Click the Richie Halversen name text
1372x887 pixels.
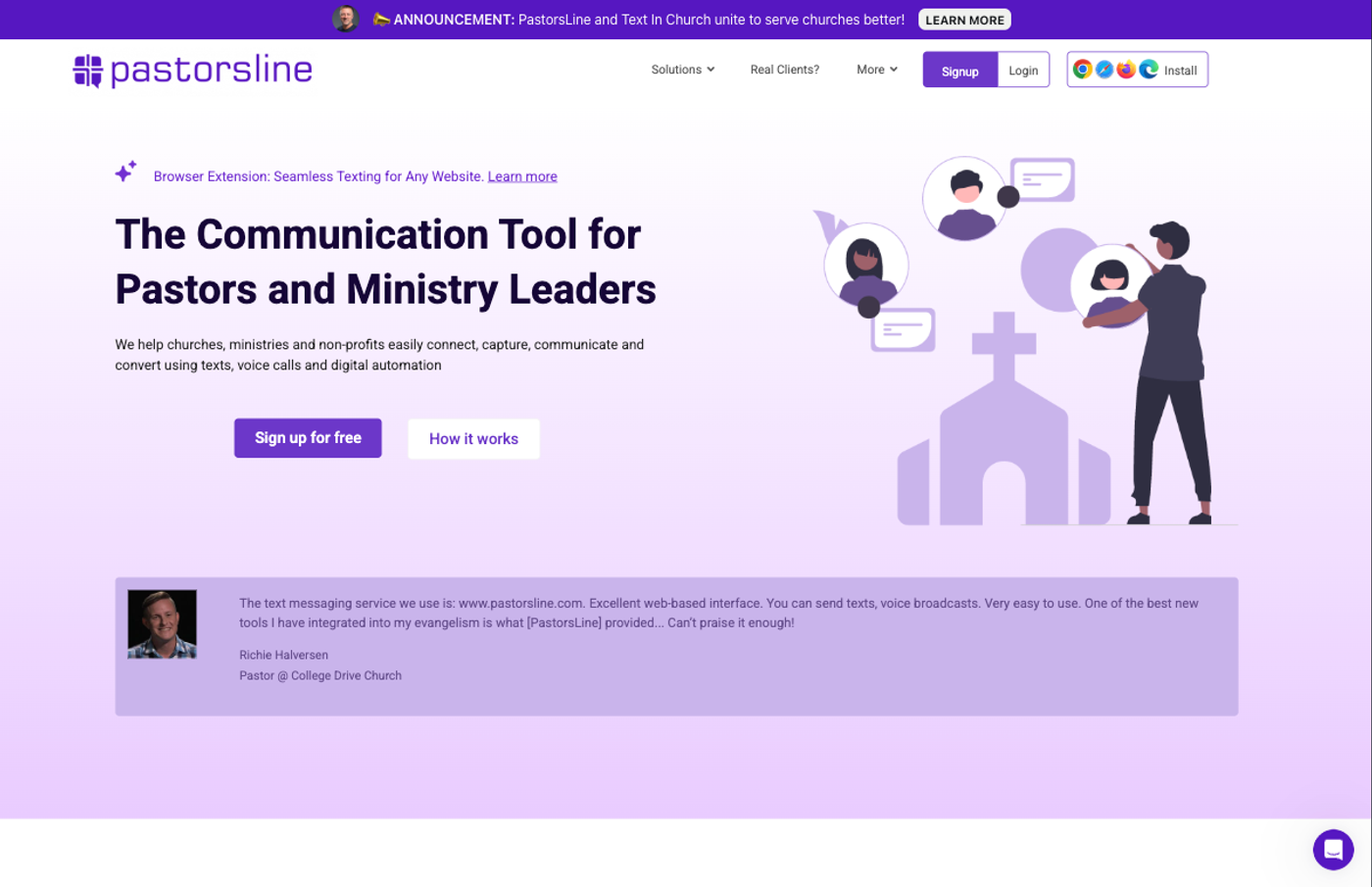pos(284,655)
